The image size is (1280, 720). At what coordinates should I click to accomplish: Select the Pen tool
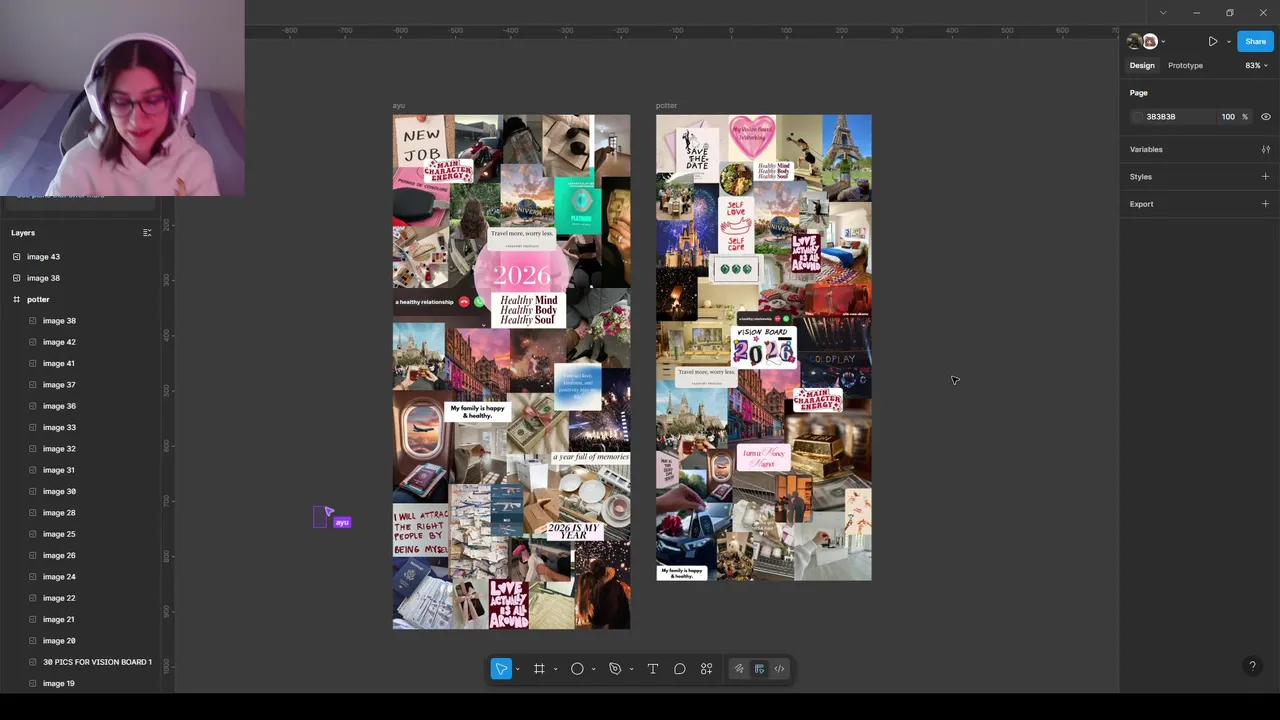point(615,669)
